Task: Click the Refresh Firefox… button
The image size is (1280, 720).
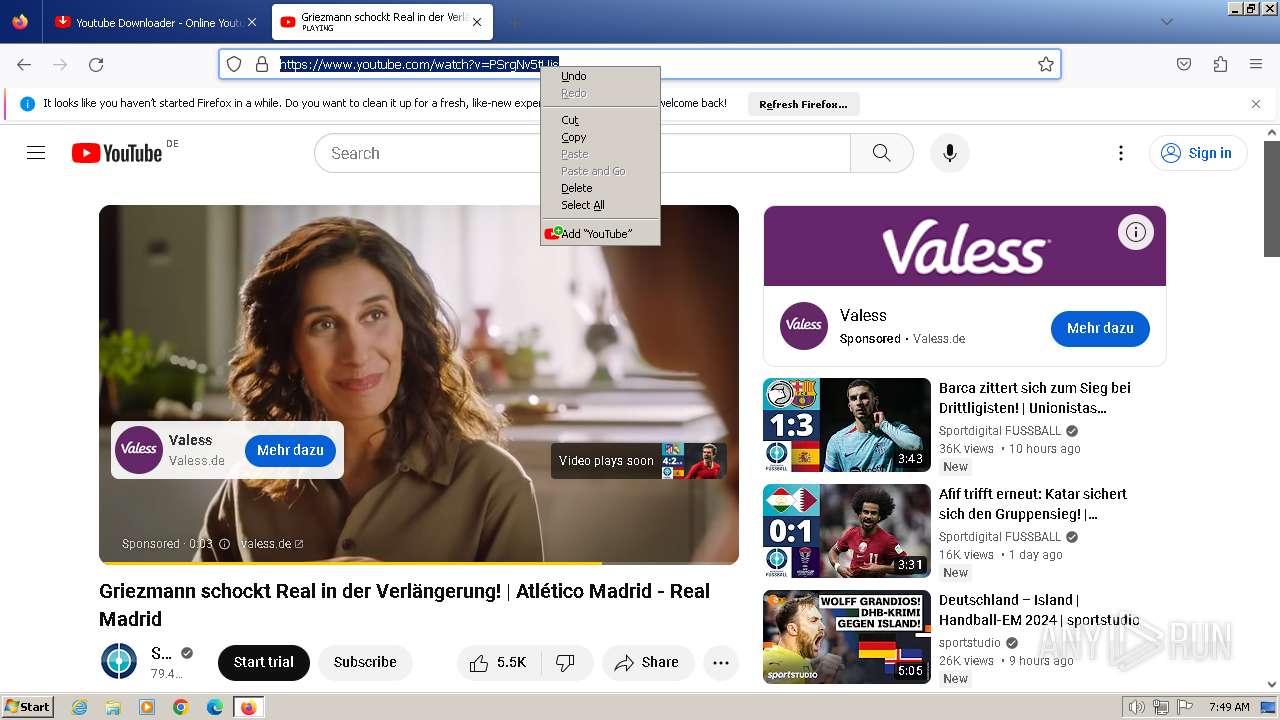Action: 803,104
